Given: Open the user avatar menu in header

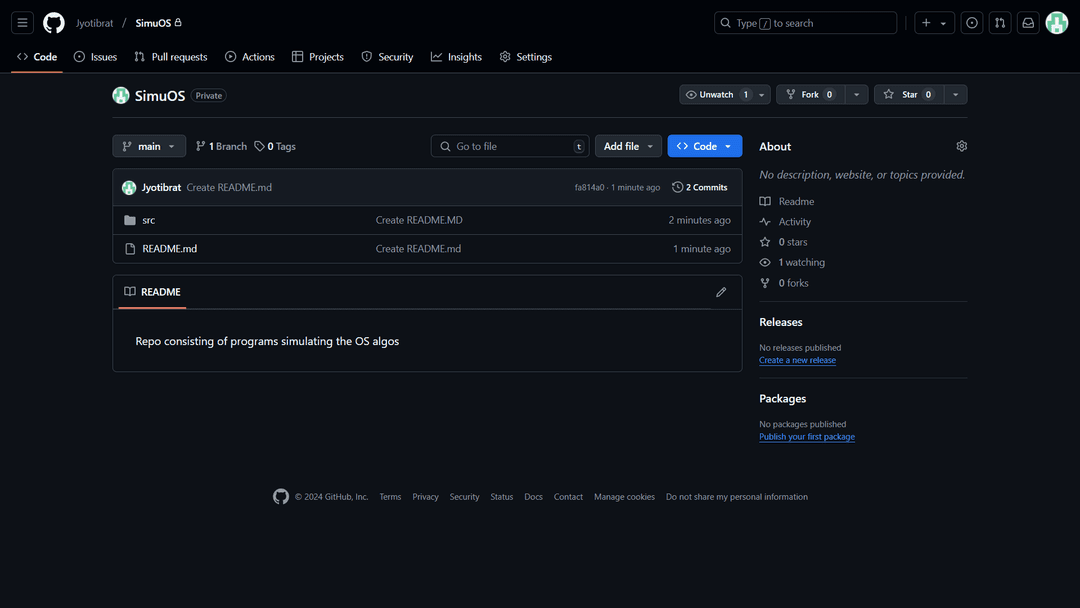Looking at the screenshot, I should tap(1057, 23).
